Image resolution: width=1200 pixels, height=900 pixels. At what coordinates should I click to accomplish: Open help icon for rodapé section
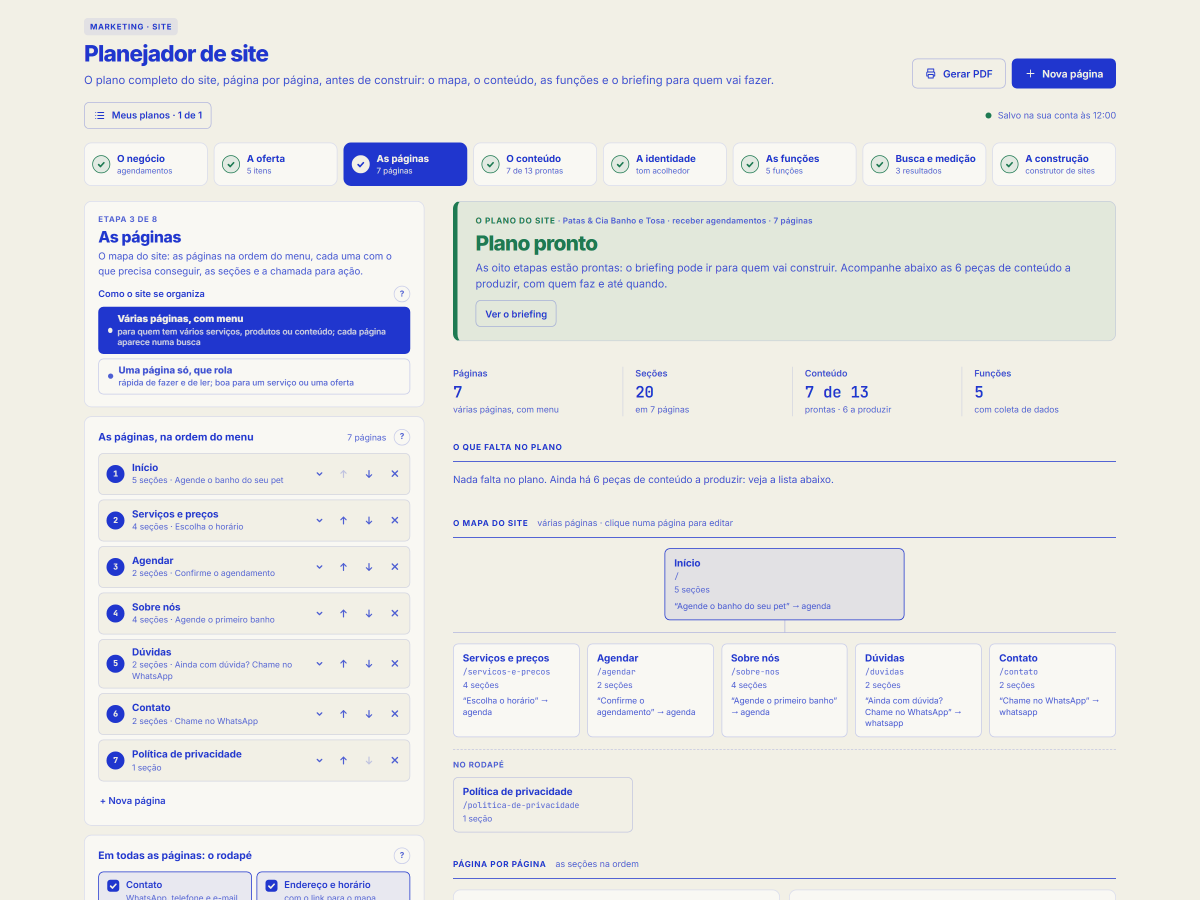[402, 856]
